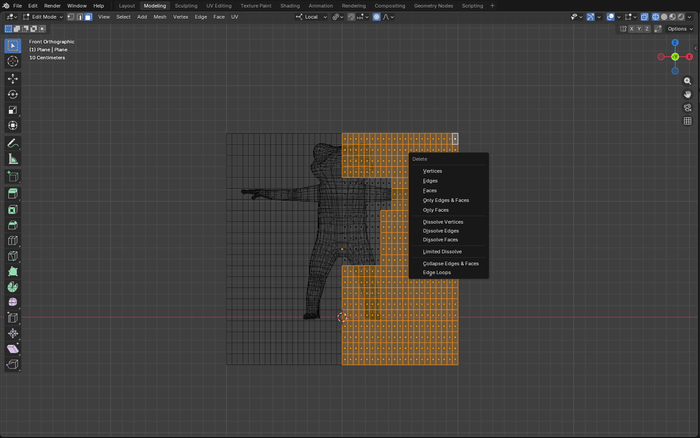Click the zoom magnifier viewport icon
The width and height of the screenshot is (700, 438).
click(x=688, y=81)
